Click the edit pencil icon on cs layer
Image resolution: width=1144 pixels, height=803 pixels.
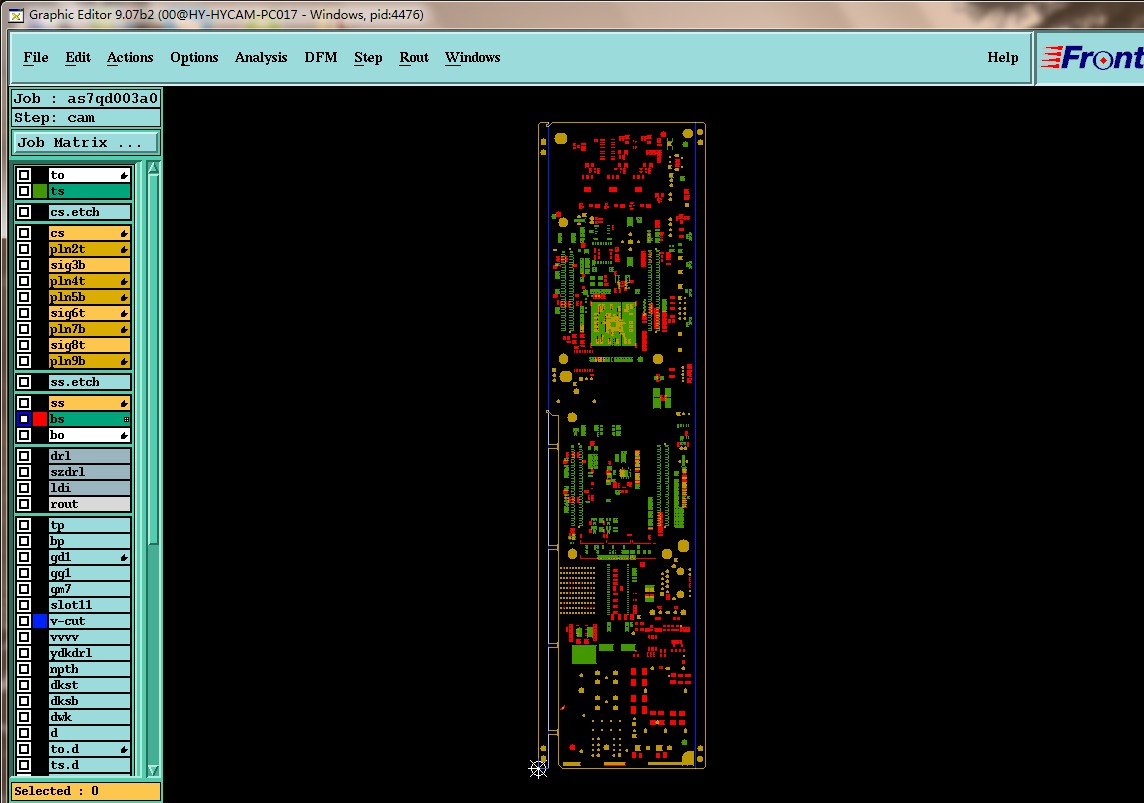click(124, 234)
